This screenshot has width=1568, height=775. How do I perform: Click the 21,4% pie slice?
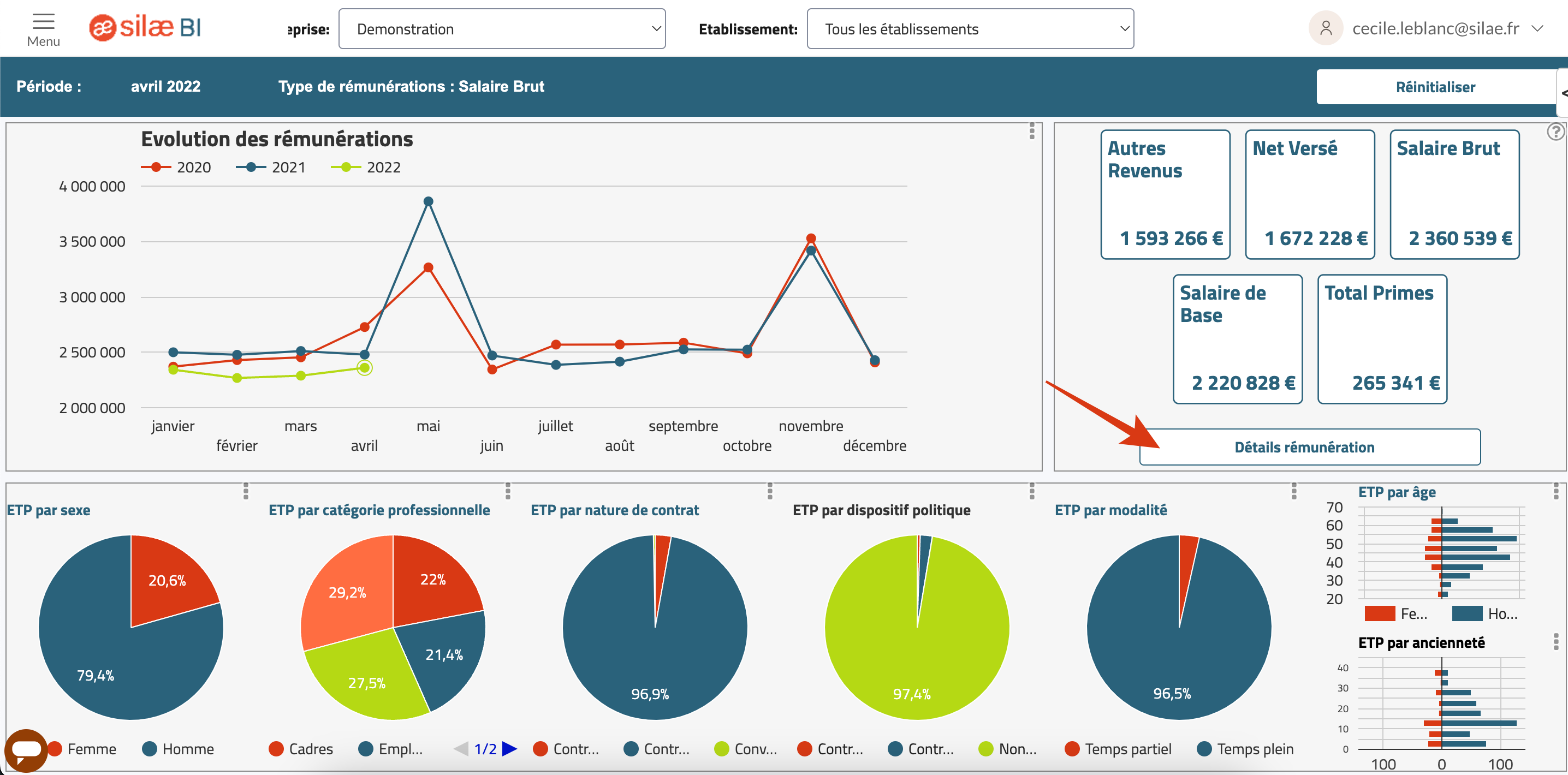[444, 655]
